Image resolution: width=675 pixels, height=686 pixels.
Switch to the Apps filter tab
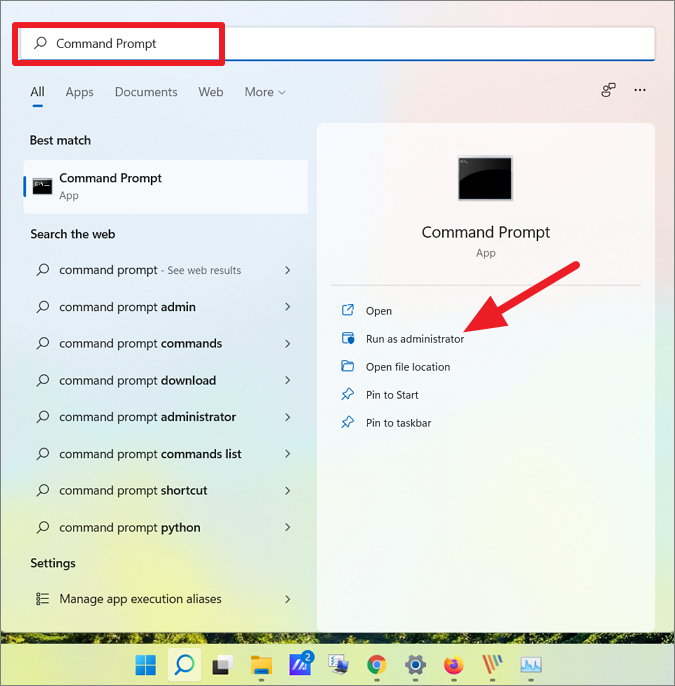(x=80, y=92)
